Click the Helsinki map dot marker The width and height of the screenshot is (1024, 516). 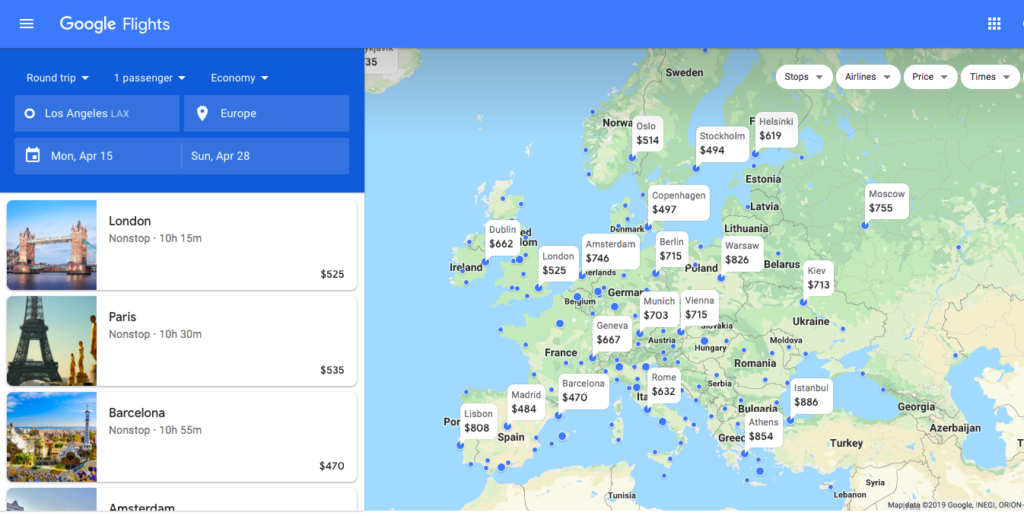(755, 153)
